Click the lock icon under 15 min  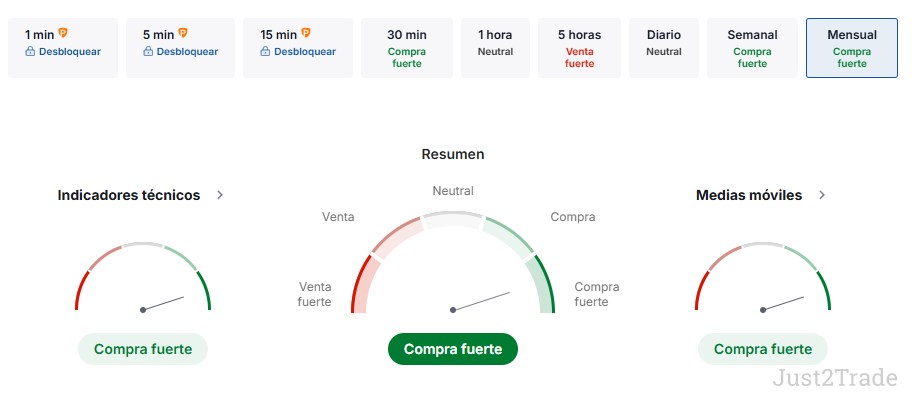(x=265, y=52)
